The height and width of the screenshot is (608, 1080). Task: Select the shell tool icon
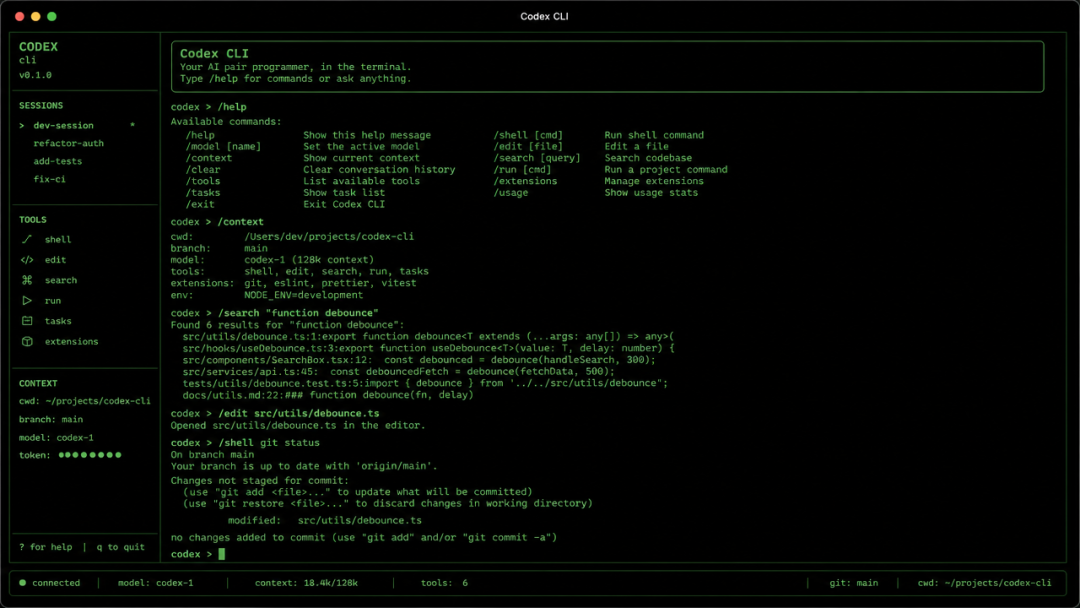pyautogui.click(x=27, y=240)
